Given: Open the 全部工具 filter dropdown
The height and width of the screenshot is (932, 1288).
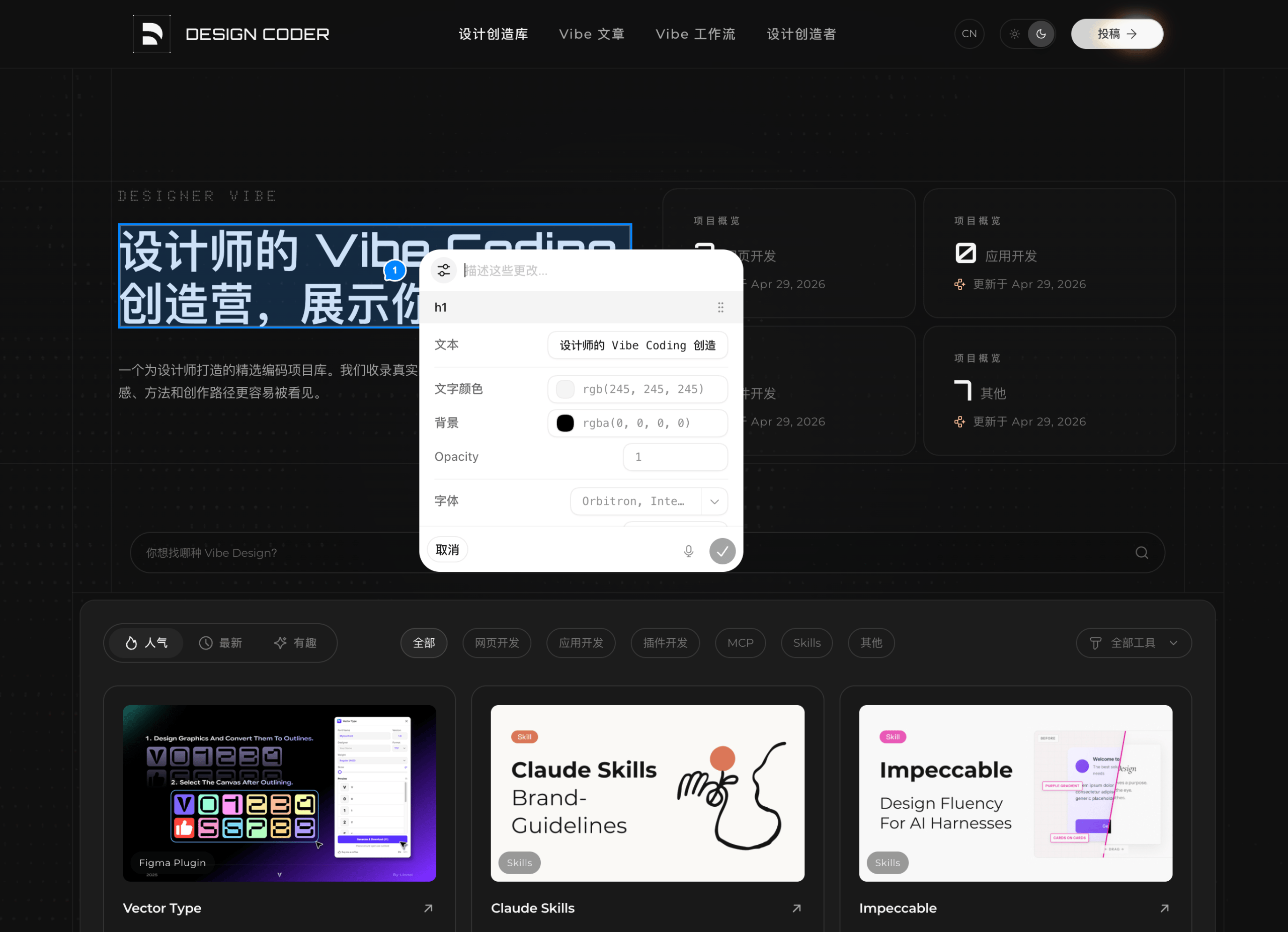Looking at the screenshot, I should coord(1134,642).
